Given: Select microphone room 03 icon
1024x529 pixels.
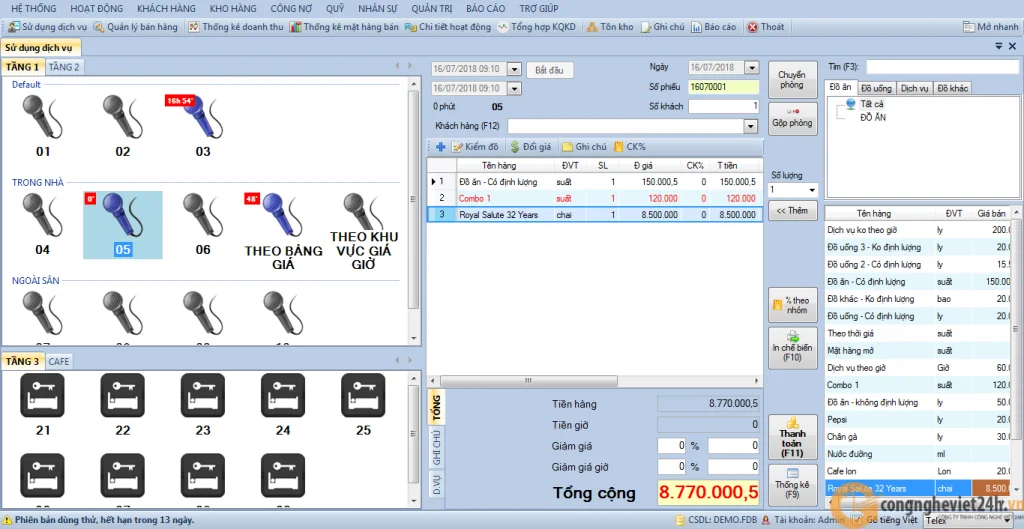Looking at the screenshot, I should [x=201, y=116].
